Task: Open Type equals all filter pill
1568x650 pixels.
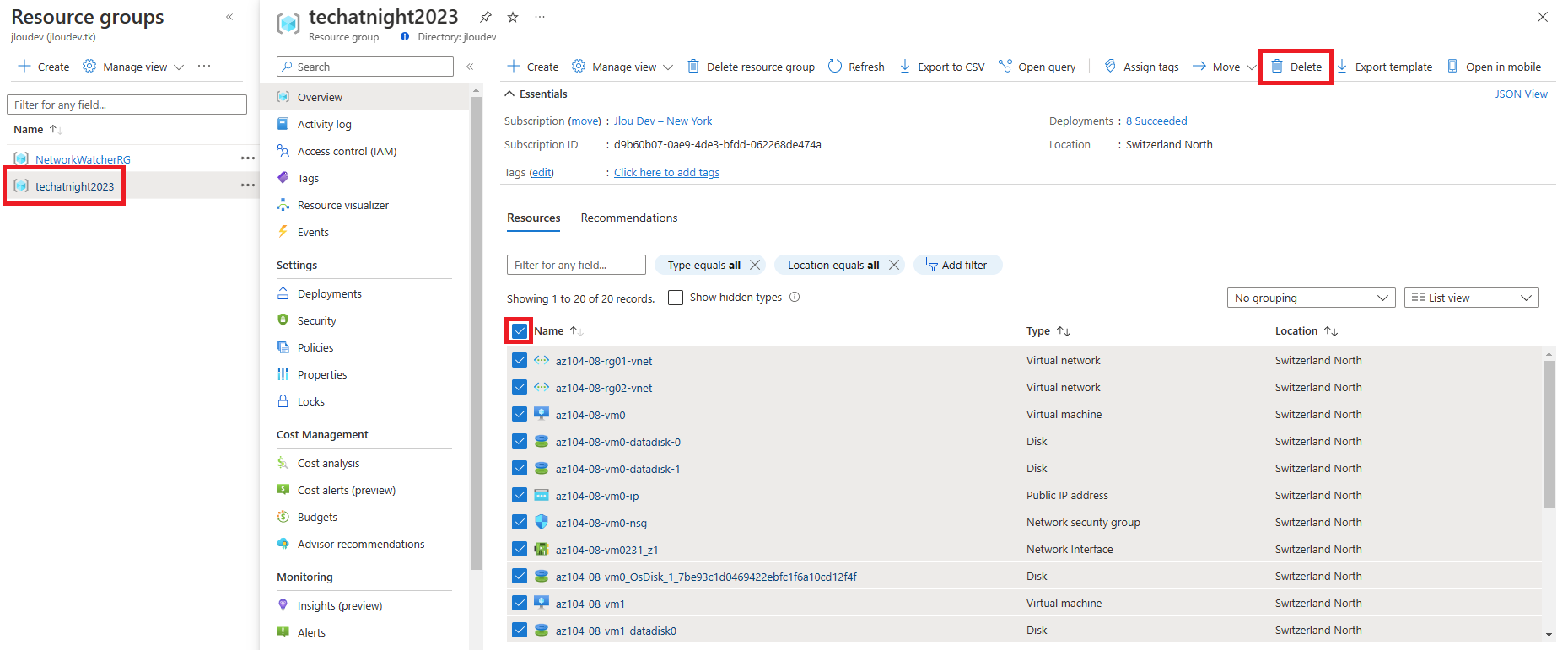Action: point(704,265)
